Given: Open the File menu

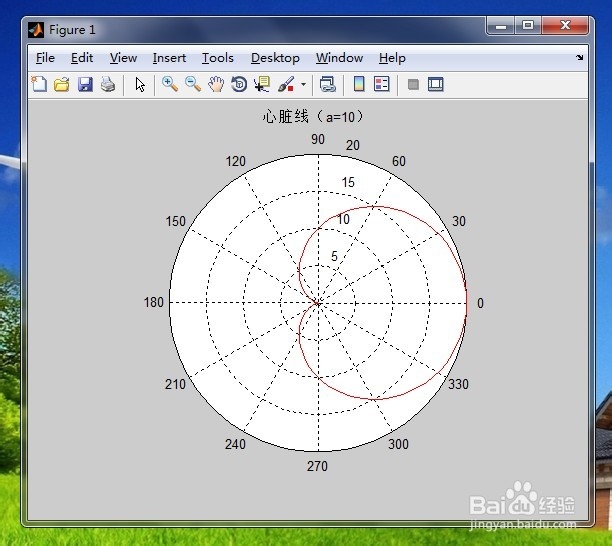Looking at the screenshot, I should coord(45,58).
